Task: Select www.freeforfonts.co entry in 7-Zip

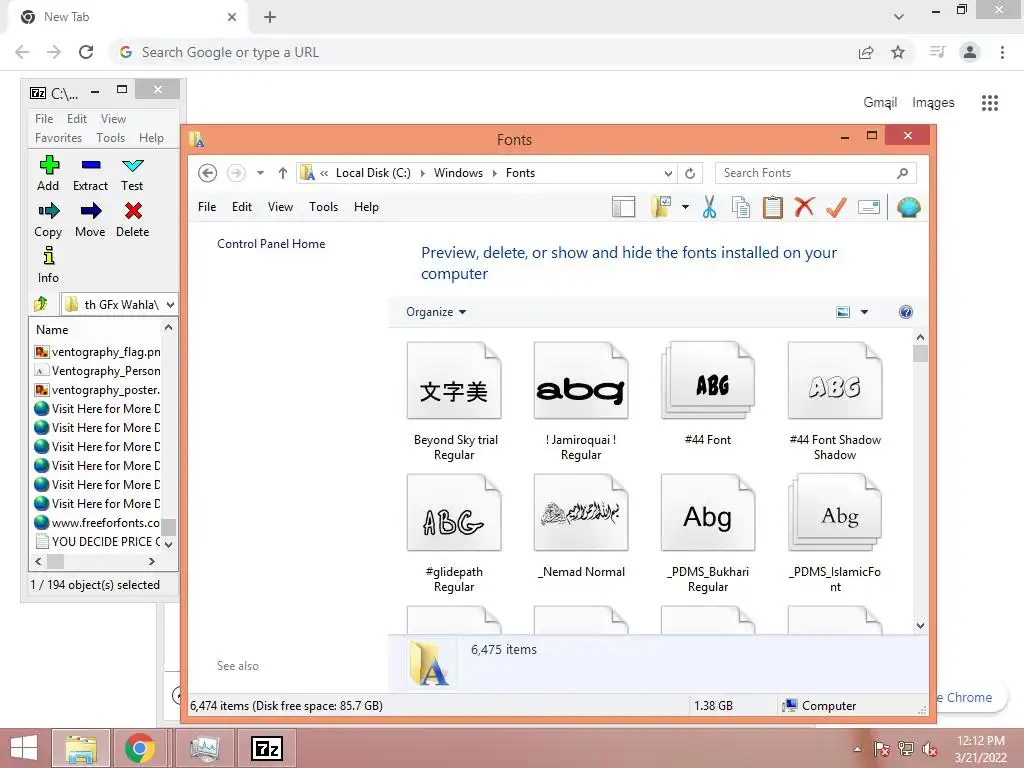Action: 97,522
